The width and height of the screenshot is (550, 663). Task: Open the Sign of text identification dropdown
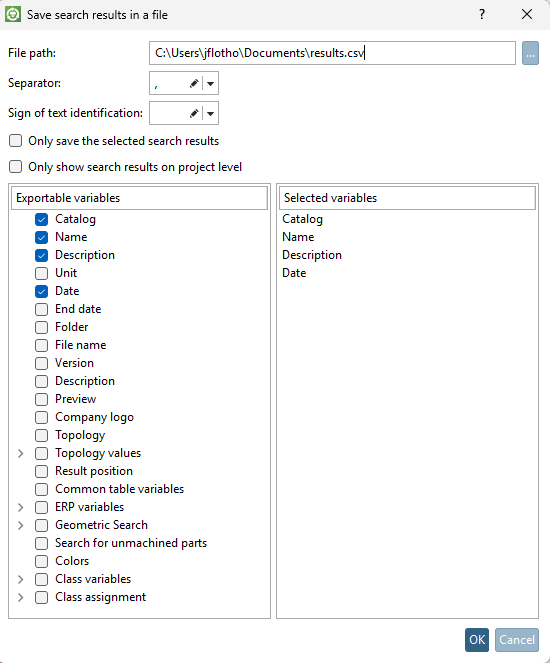(211, 113)
